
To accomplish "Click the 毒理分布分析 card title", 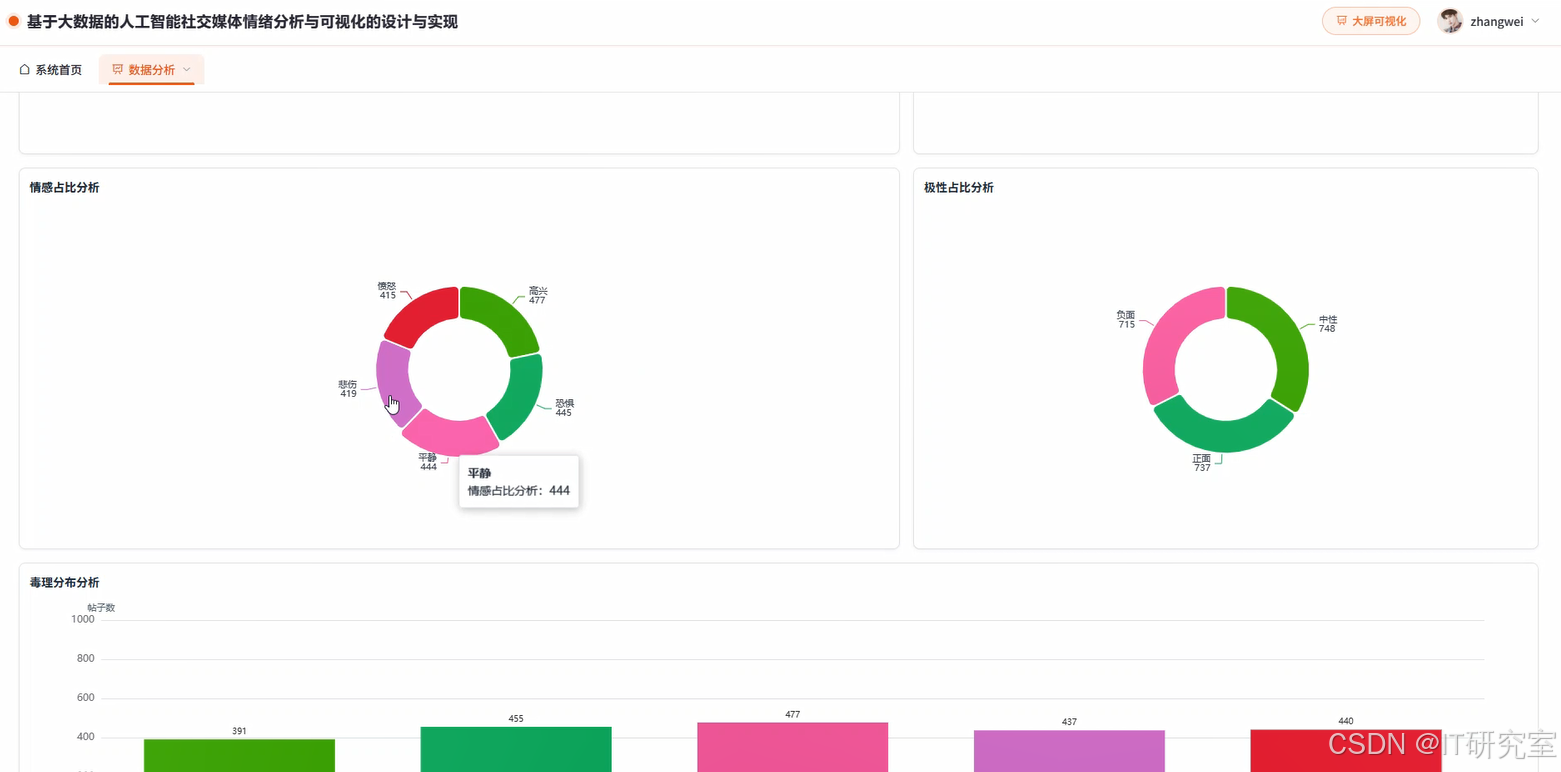I will (64, 582).
